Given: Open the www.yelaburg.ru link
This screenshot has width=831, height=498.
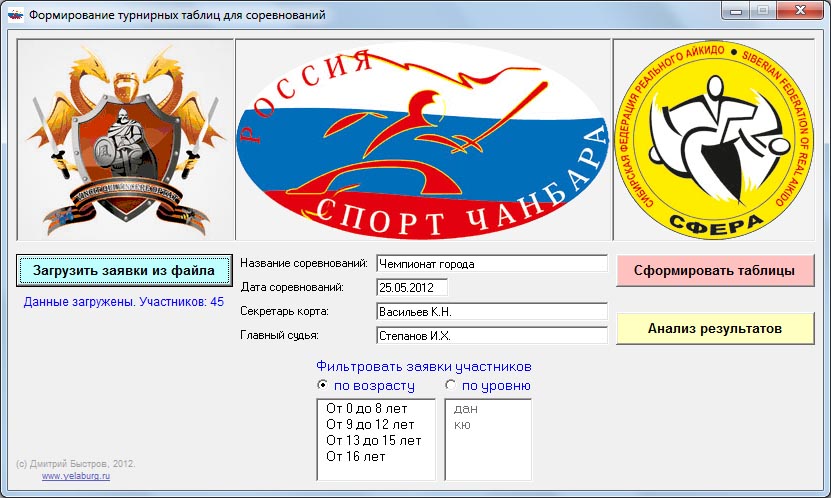Looking at the screenshot, I should click(76, 476).
